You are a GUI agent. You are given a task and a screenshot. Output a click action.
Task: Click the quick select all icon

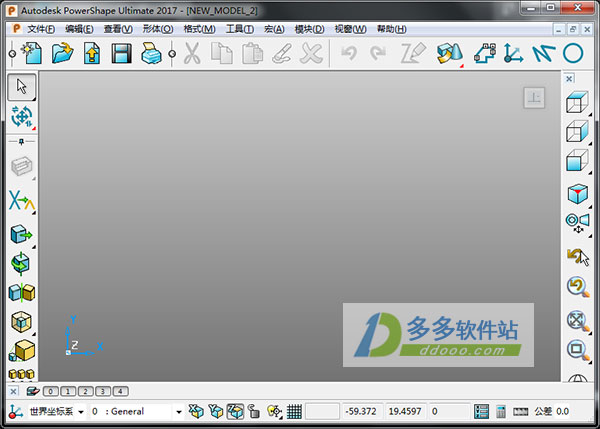click(x=21, y=116)
